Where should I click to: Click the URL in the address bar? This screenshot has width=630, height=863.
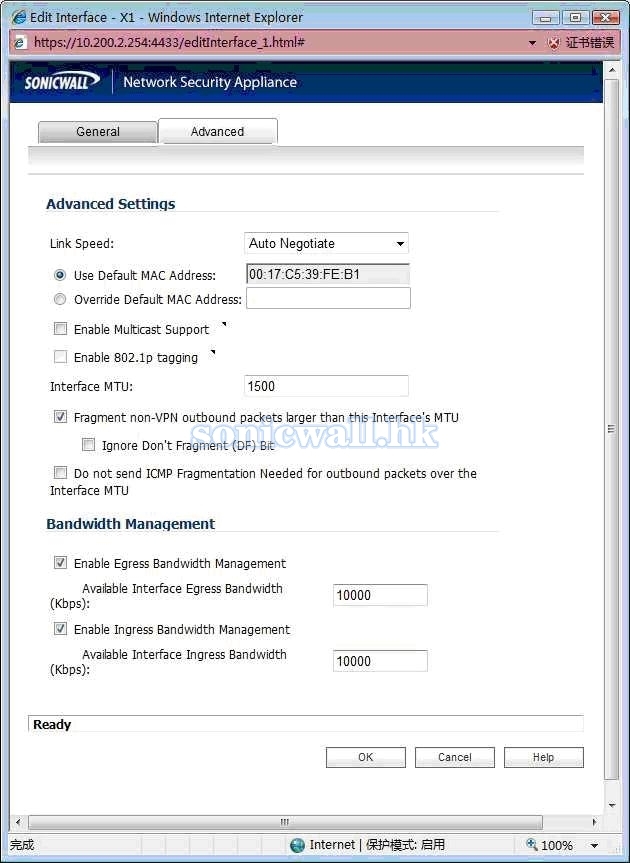pos(169,42)
